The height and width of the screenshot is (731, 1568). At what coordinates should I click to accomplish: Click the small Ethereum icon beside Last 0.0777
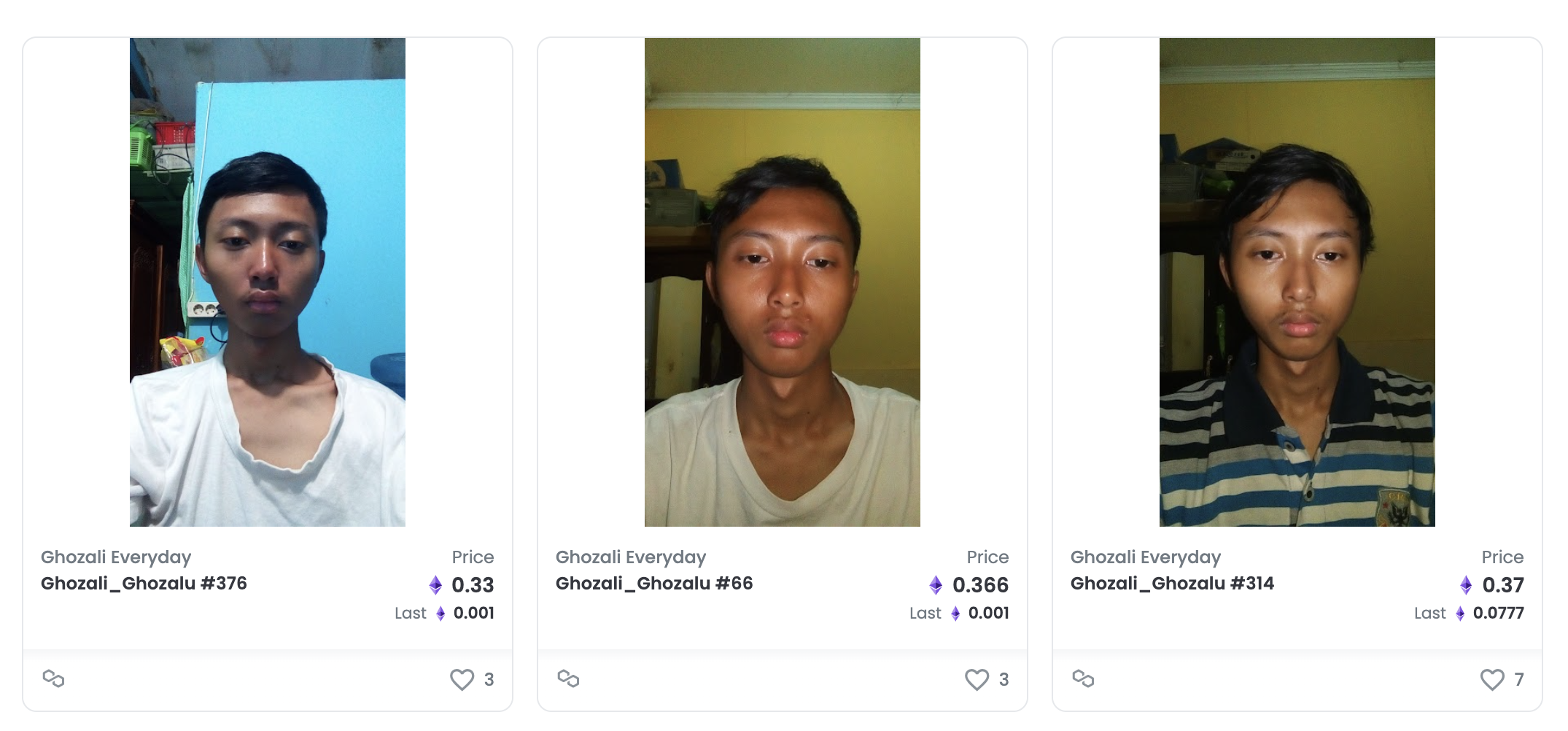click(x=1460, y=614)
